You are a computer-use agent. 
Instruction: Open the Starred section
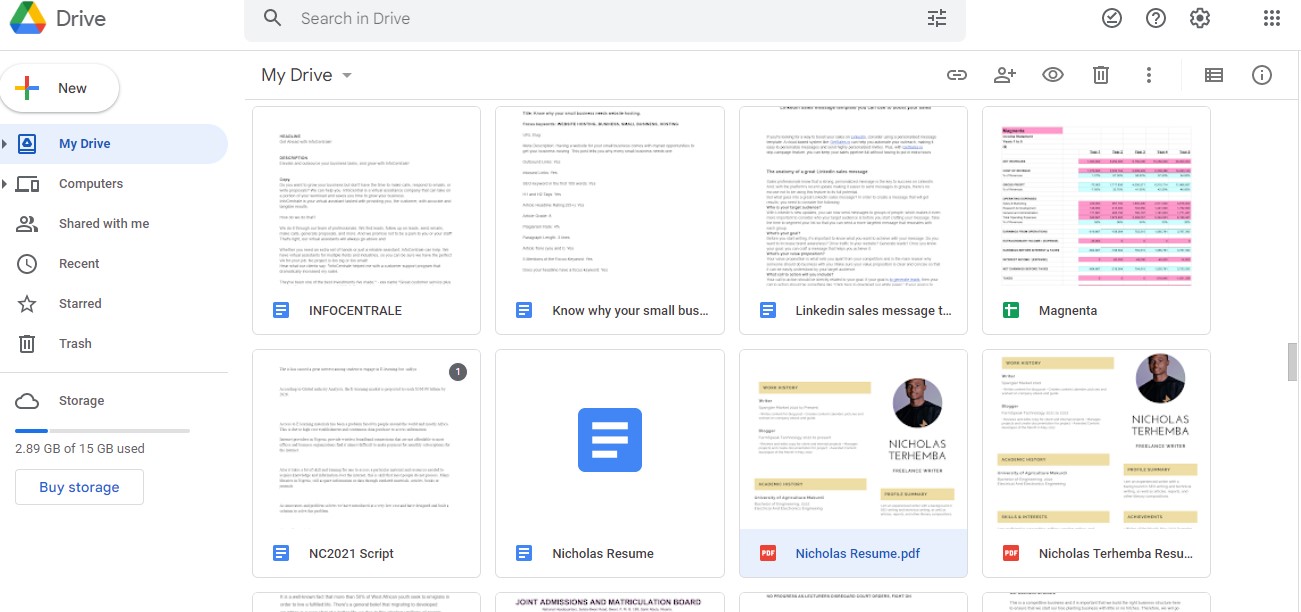79,303
